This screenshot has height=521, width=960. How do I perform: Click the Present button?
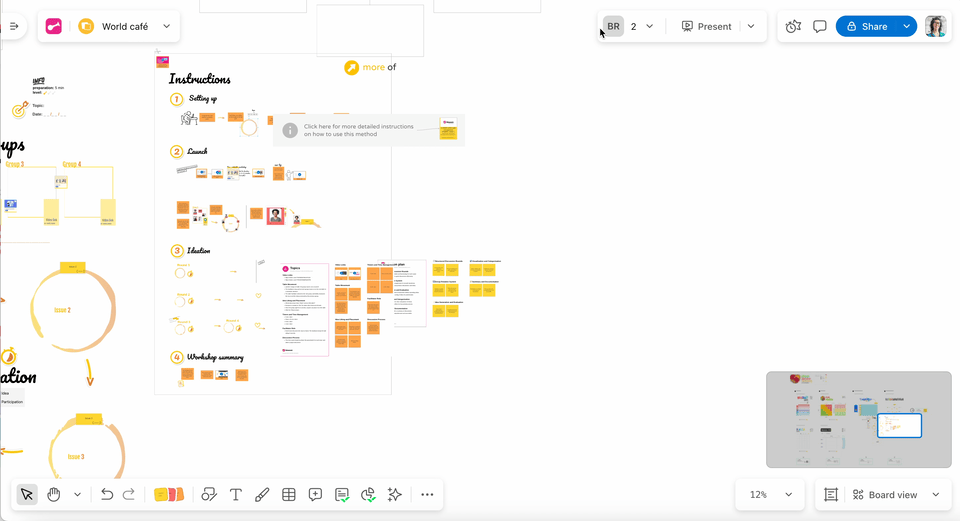point(707,26)
